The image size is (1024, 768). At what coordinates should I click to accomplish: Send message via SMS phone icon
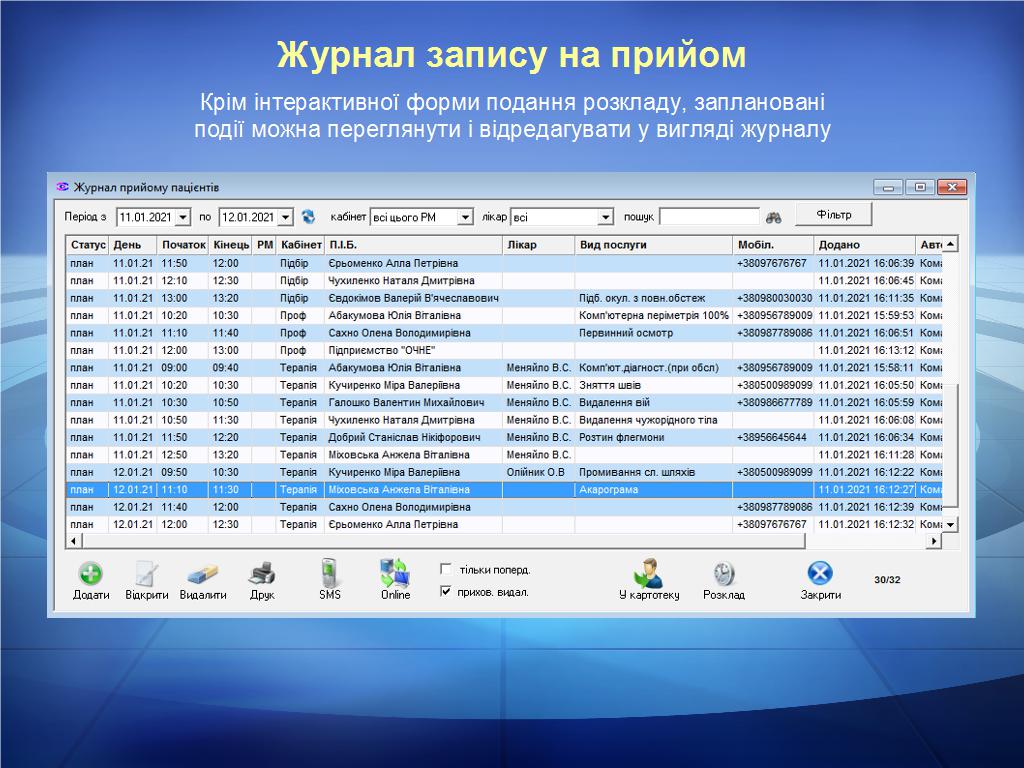point(329,574)
